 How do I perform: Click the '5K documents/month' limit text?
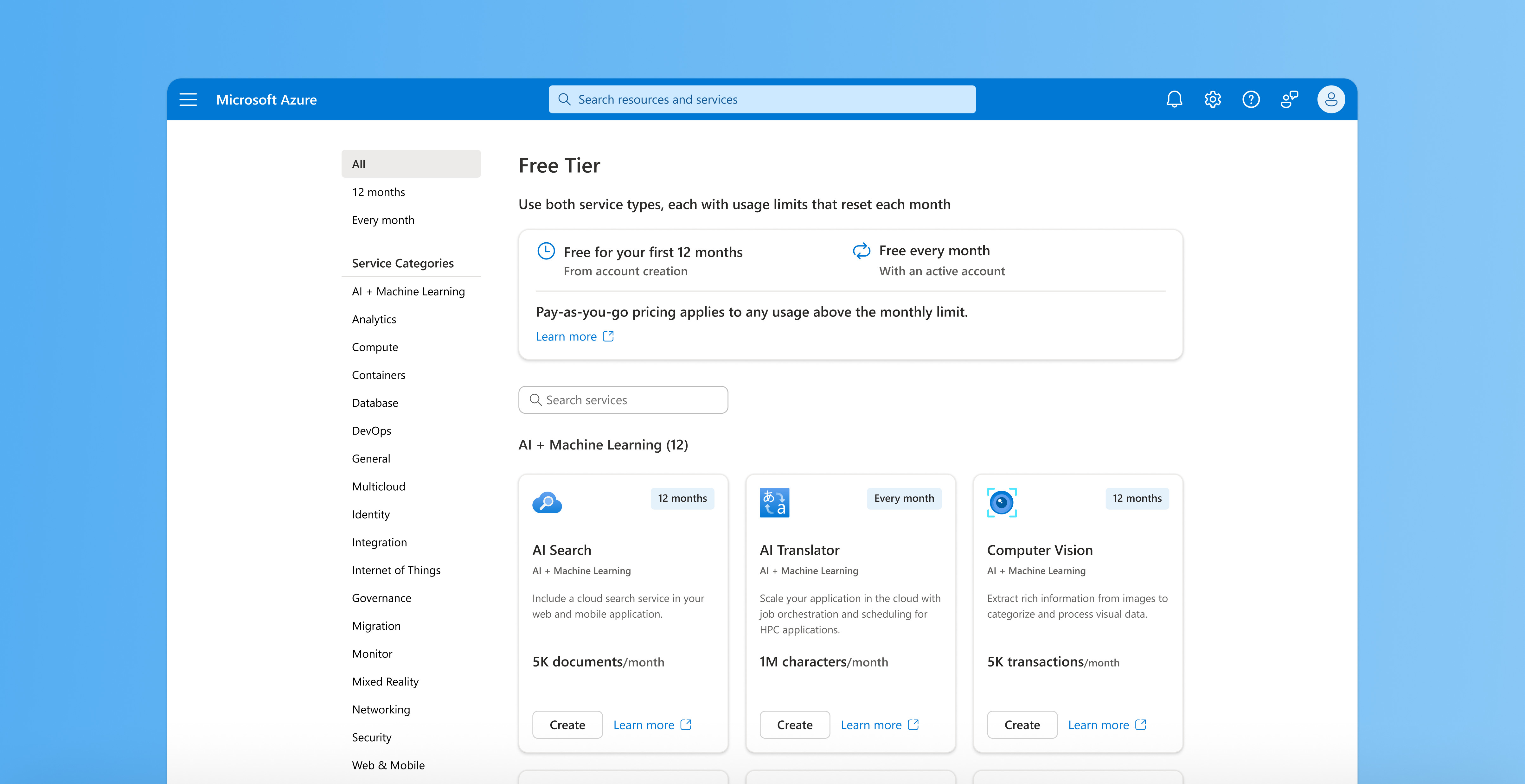tap(598, 661)
